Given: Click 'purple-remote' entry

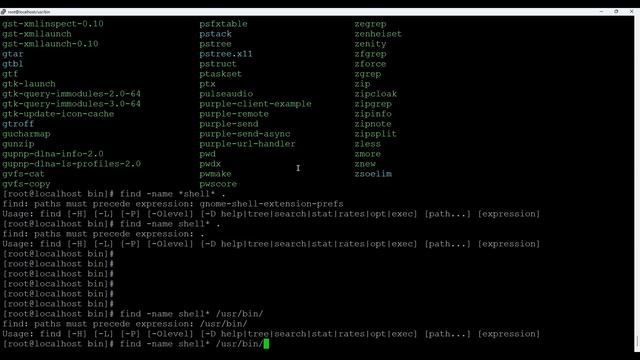Looking at the screenshot, I should pos(234,114).
